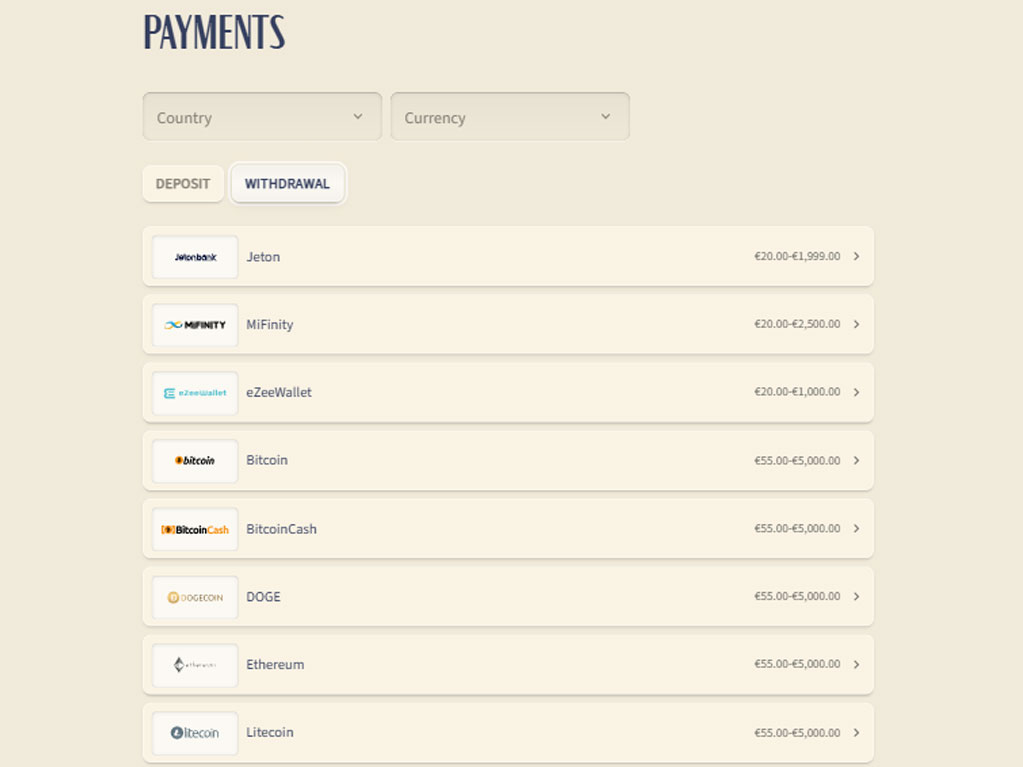Expand the Jeton row chevron arrow
This screenshot has width=1023, height=767.
[856, 256]
